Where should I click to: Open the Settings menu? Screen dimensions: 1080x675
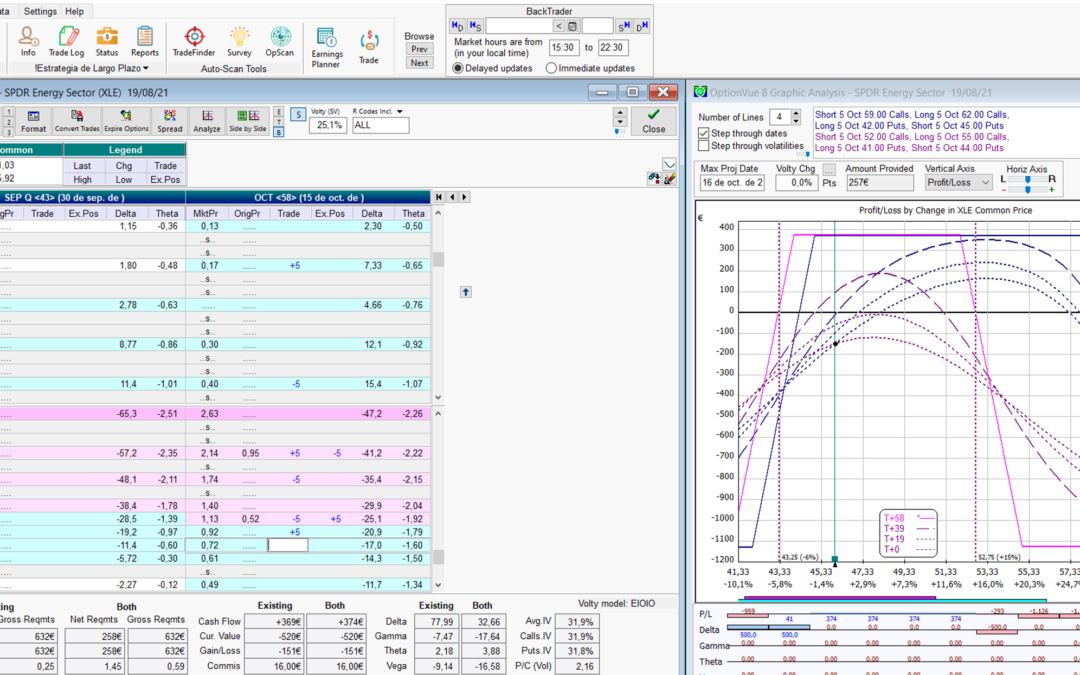click(40, 12)
